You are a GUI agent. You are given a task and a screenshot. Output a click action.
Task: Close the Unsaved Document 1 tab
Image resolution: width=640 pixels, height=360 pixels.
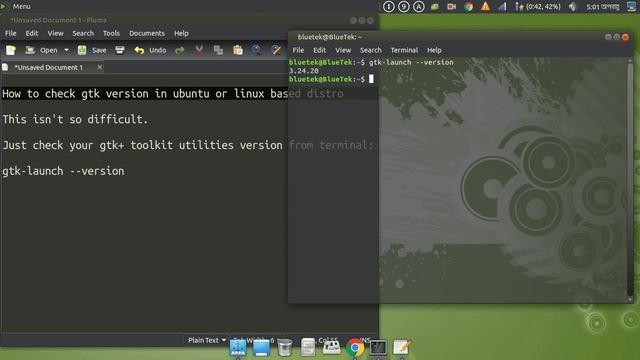click(x=99, y=67)
